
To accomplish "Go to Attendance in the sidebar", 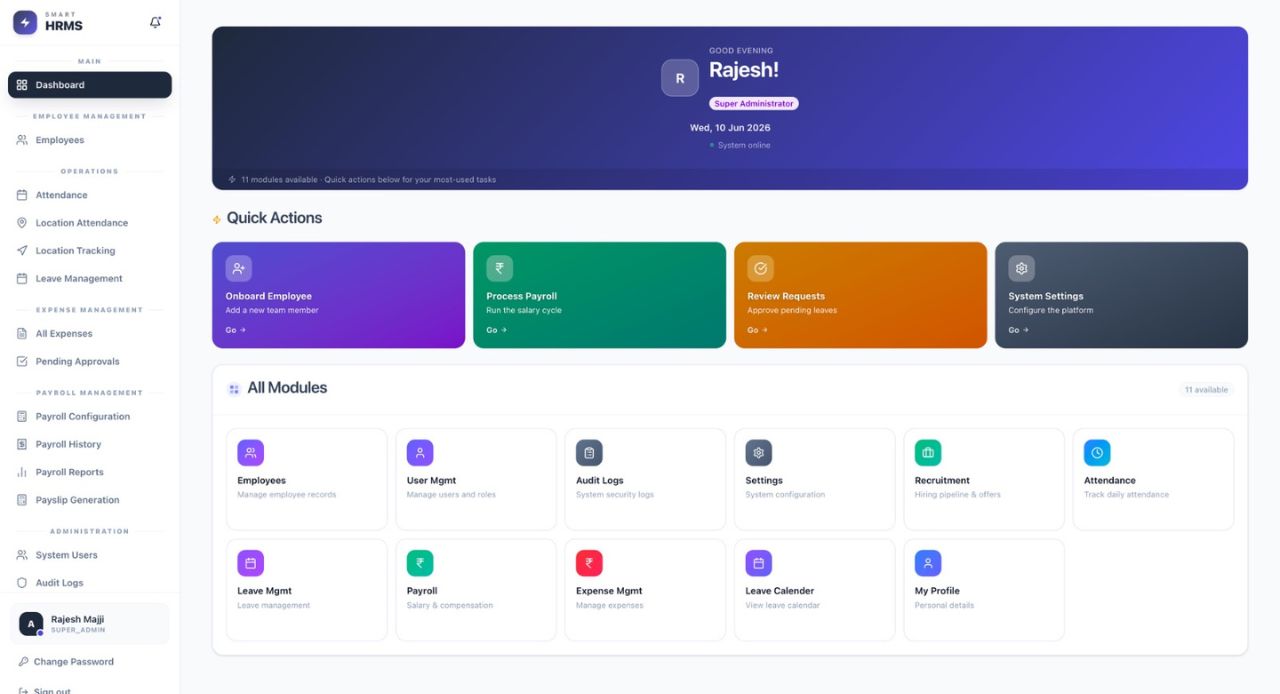I will pyautogui.click(x=90, y=195).
